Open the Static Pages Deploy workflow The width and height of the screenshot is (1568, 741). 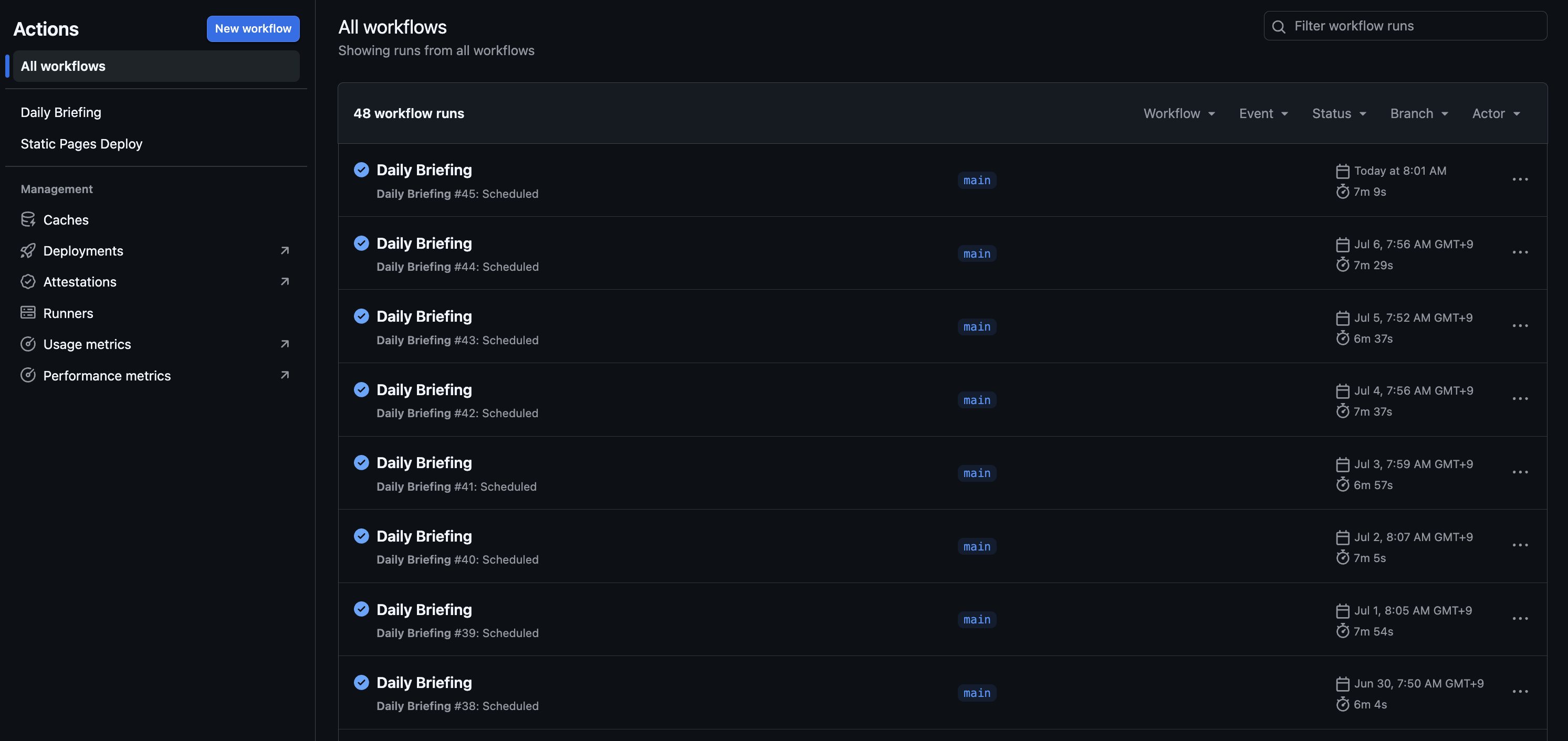81,144
